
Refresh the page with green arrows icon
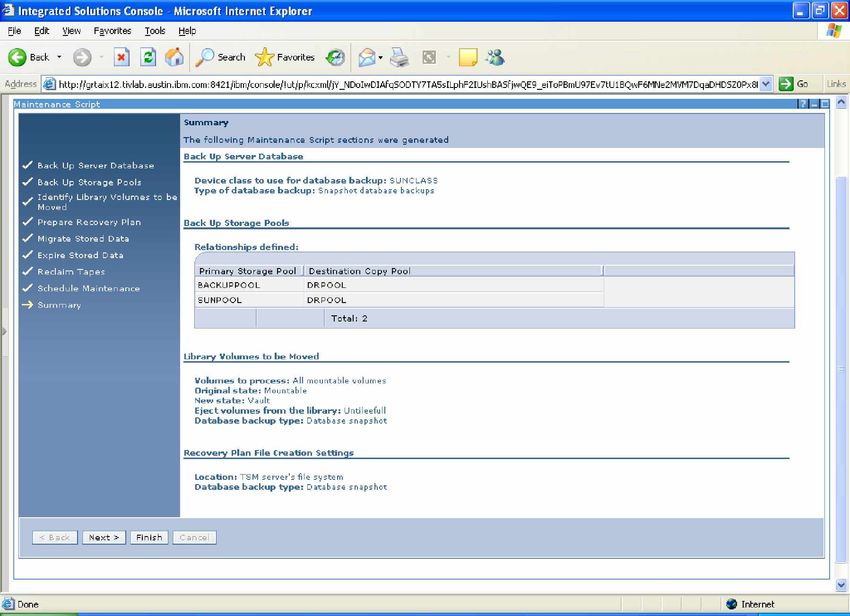point(148,57)
